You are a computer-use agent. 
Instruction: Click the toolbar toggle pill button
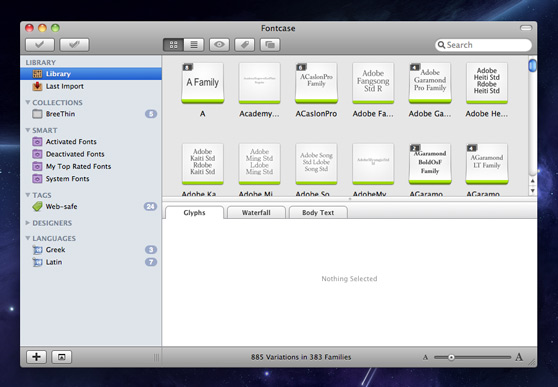click(x=526, y=28)
